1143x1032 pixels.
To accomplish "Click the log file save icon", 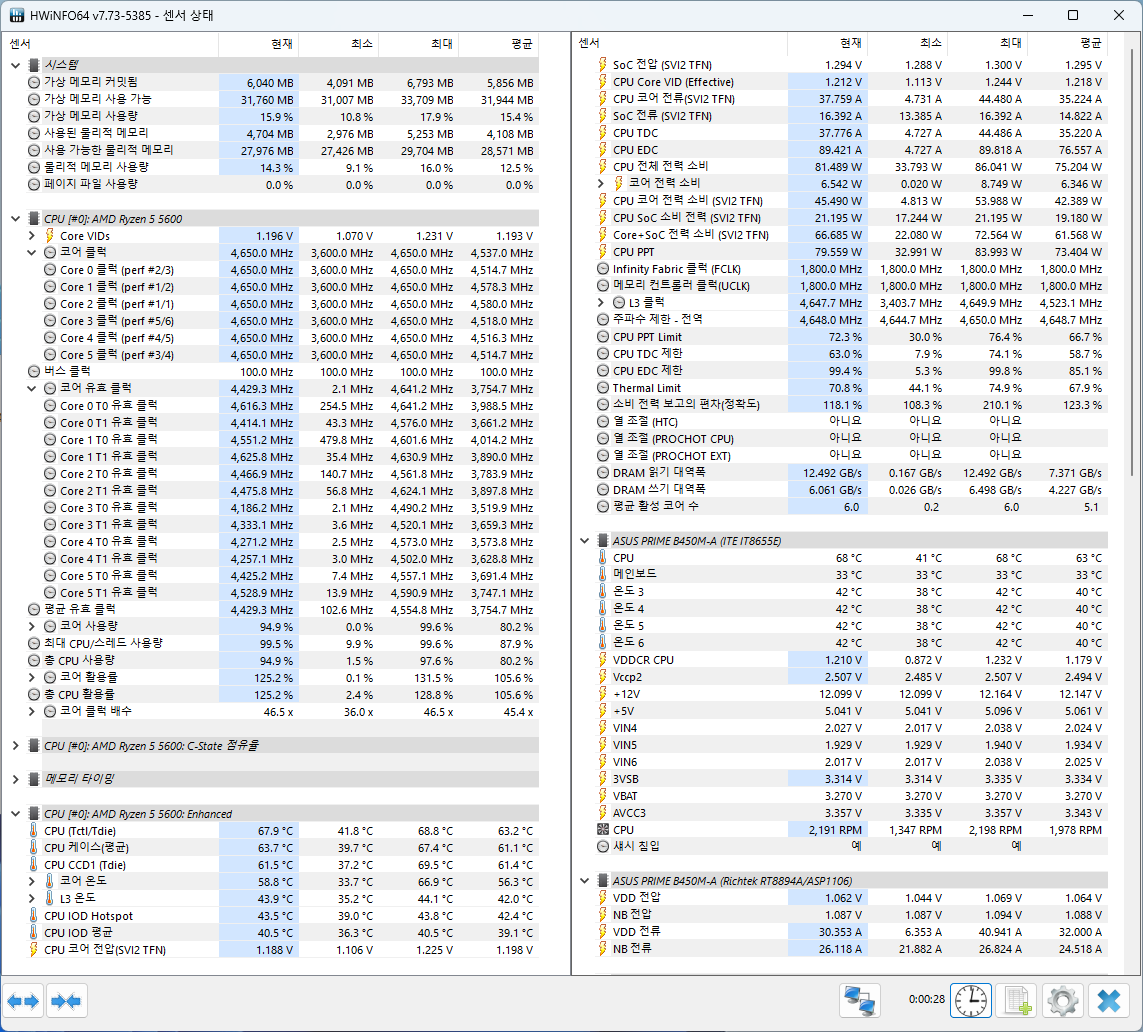I will 1017,1001.
